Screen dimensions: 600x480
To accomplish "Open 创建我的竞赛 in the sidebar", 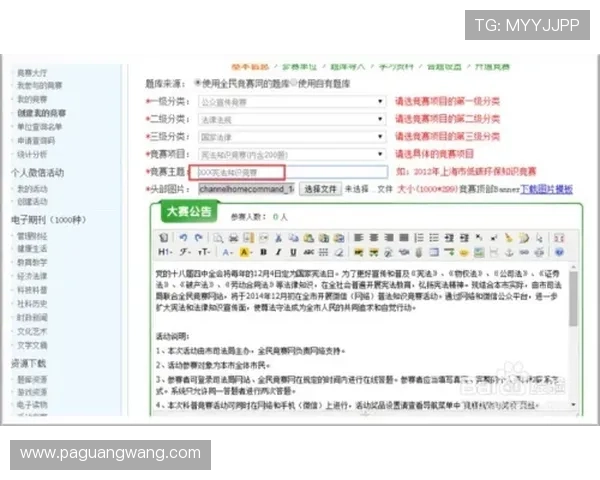I will click(41, 113).
